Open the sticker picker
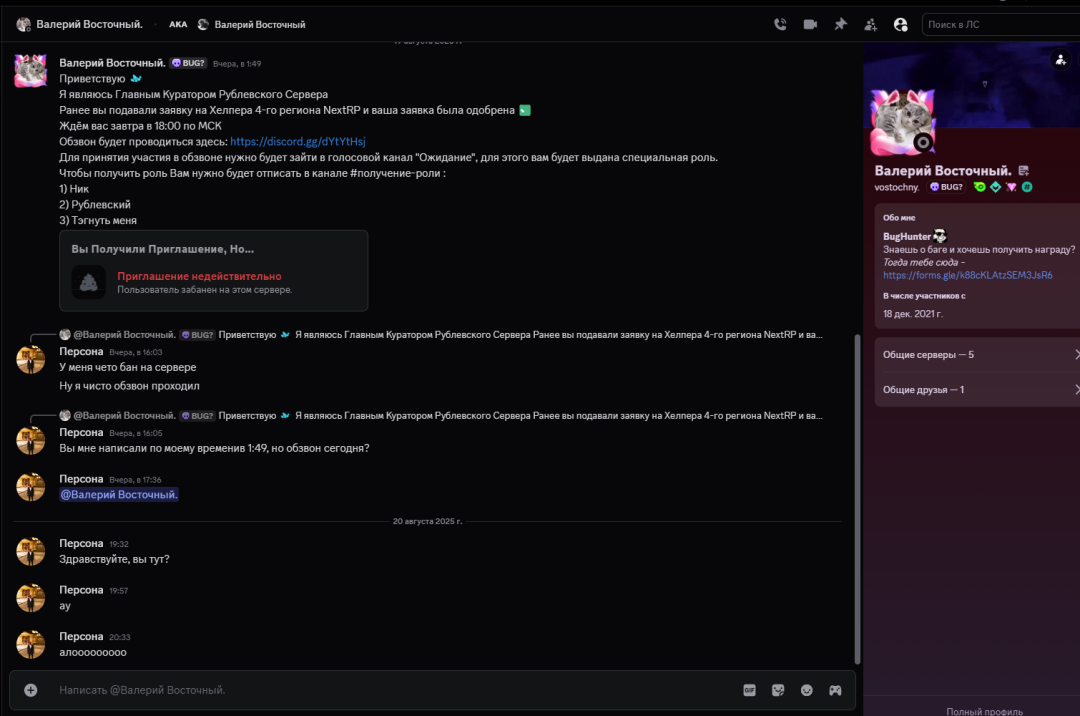Image resolution: width=1080 pixels, height=716 pixels. (x=778, y=690)
